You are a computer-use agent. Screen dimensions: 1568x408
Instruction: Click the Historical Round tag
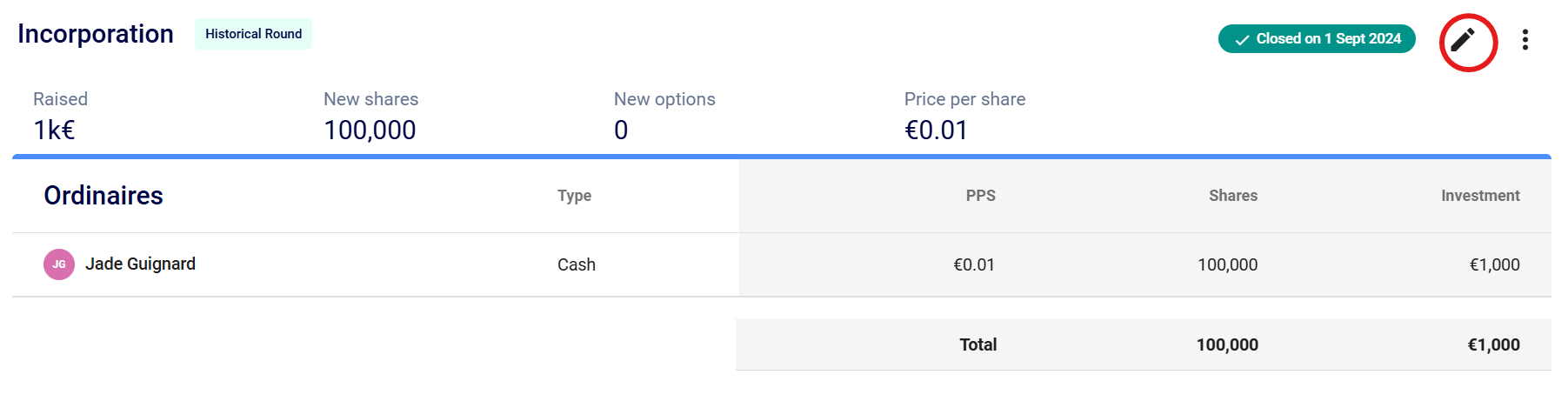coord(253,34)
